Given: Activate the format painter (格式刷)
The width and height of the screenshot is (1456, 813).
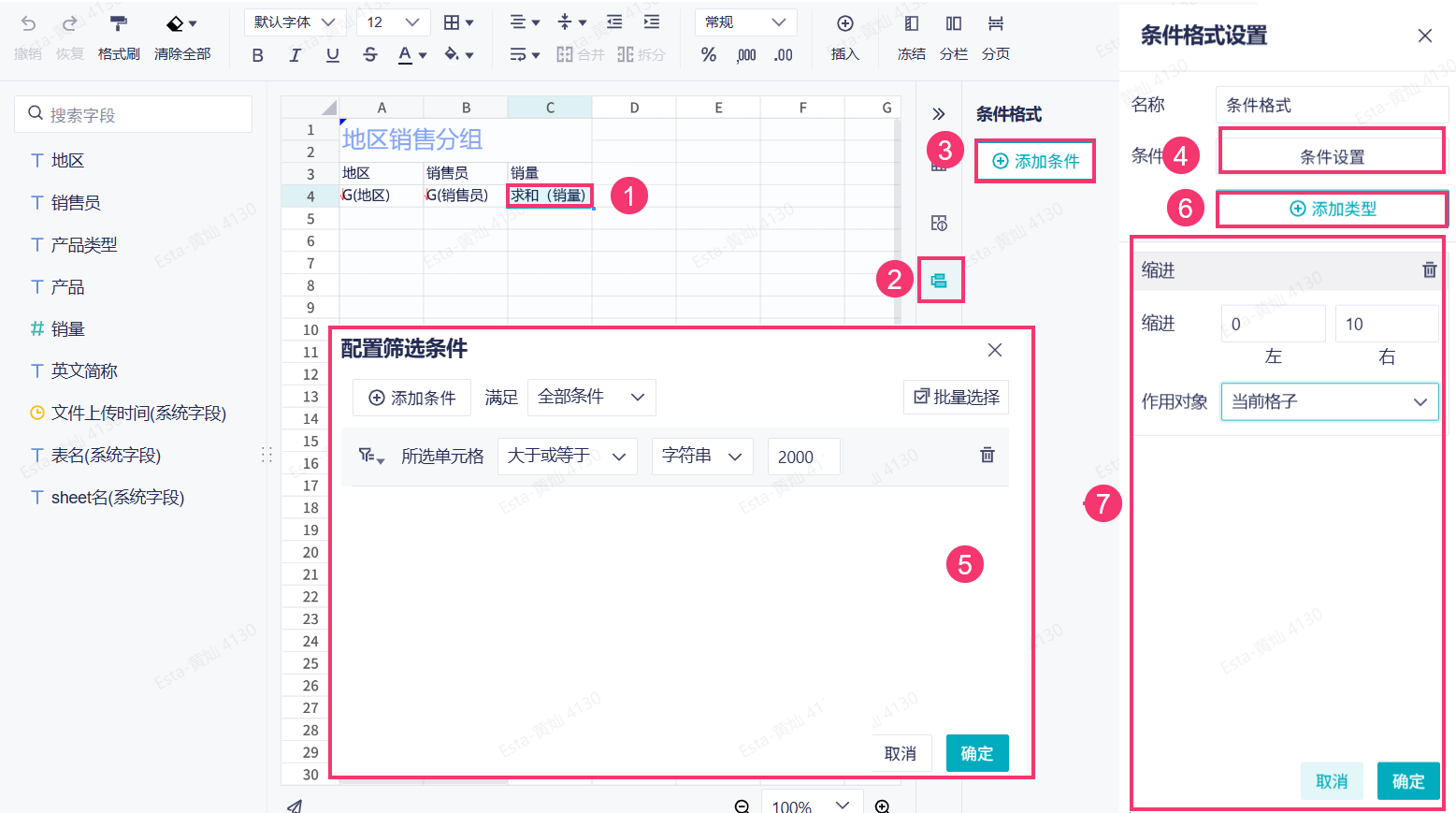Looking at the screenshot, I should 119,37.
